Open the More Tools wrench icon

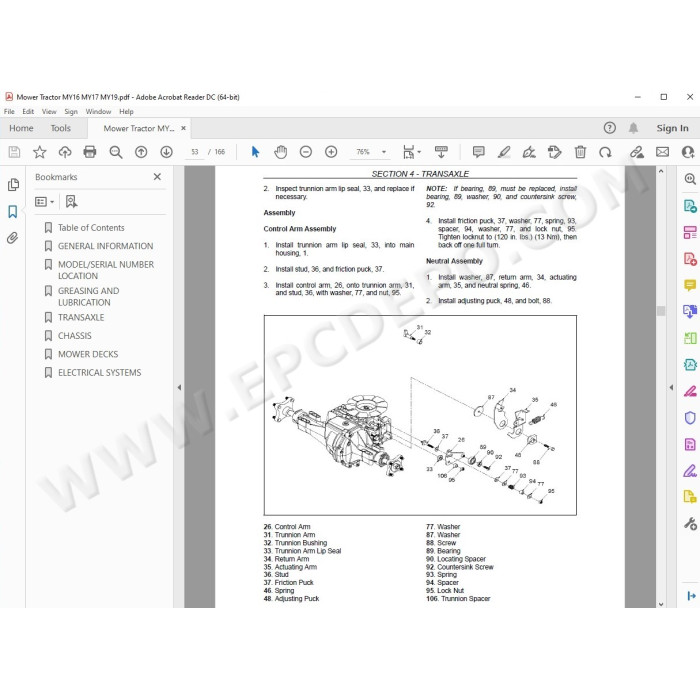pos(690,523)
